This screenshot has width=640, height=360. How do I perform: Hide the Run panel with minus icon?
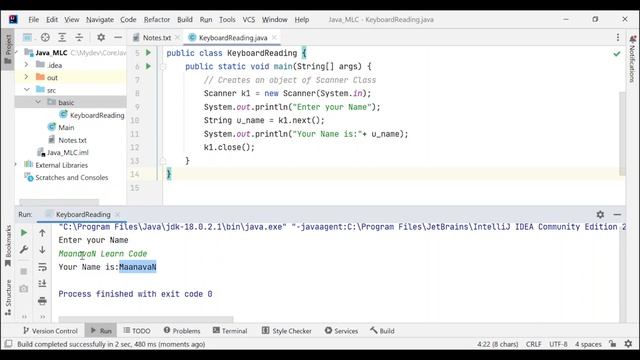click(617, 214)
